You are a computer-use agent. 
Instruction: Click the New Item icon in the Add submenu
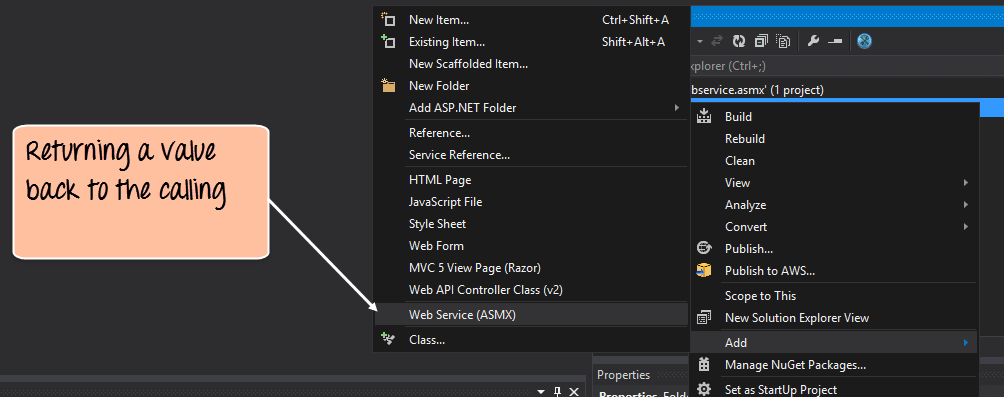coord(388,20)
